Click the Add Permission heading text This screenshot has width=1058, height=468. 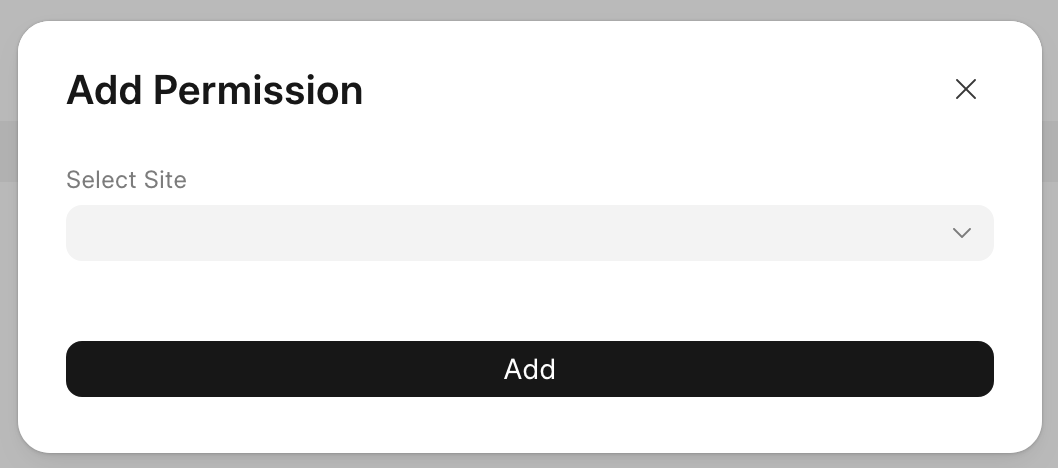pos(214,91)
